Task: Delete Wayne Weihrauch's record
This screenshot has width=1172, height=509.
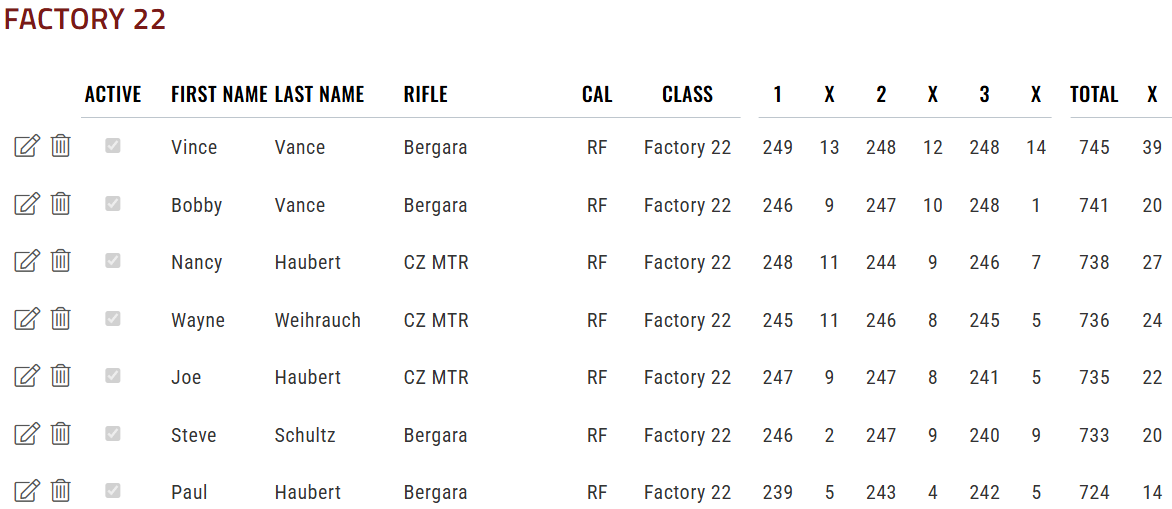Action: [61, 318]
